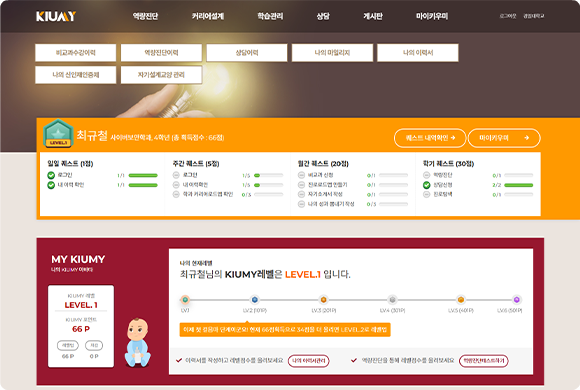The height and width of the screenshot is (390, 580).
Task: Select the LV.6 purple gem marker
Action: [x=517, y=300]
